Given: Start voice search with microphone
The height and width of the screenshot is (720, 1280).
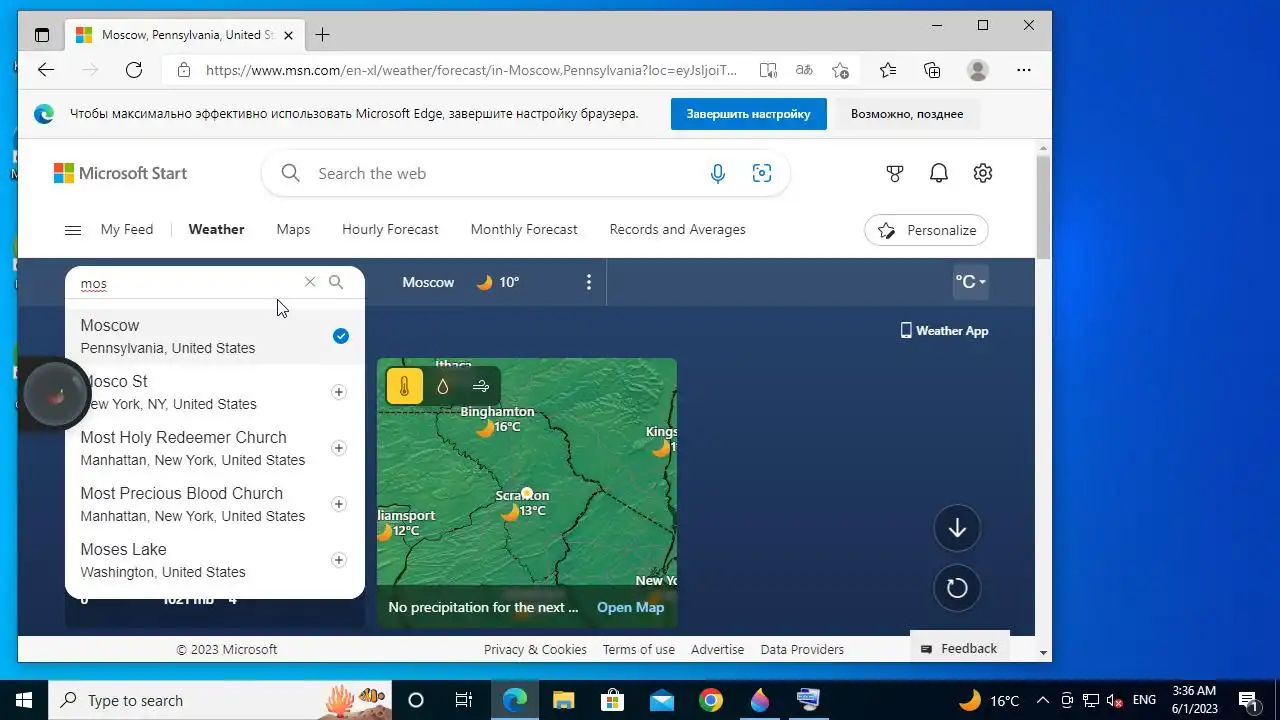Looking at the screenshot, I should (718, 173).
